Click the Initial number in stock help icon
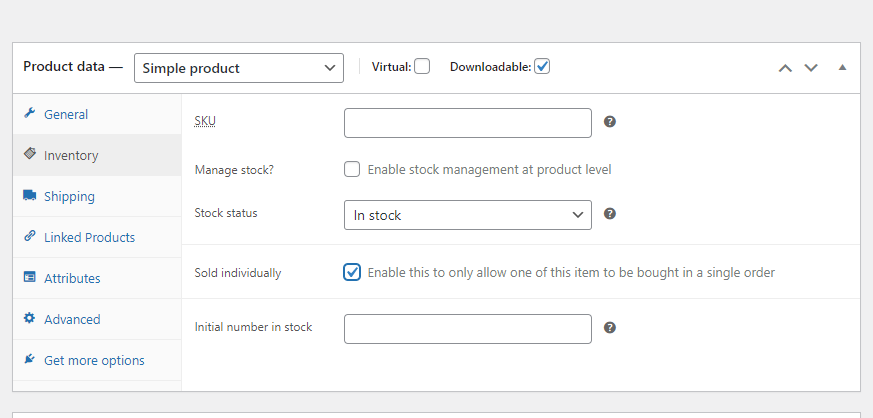This screenshot has width=873, height=418. [x=610, y=327]
